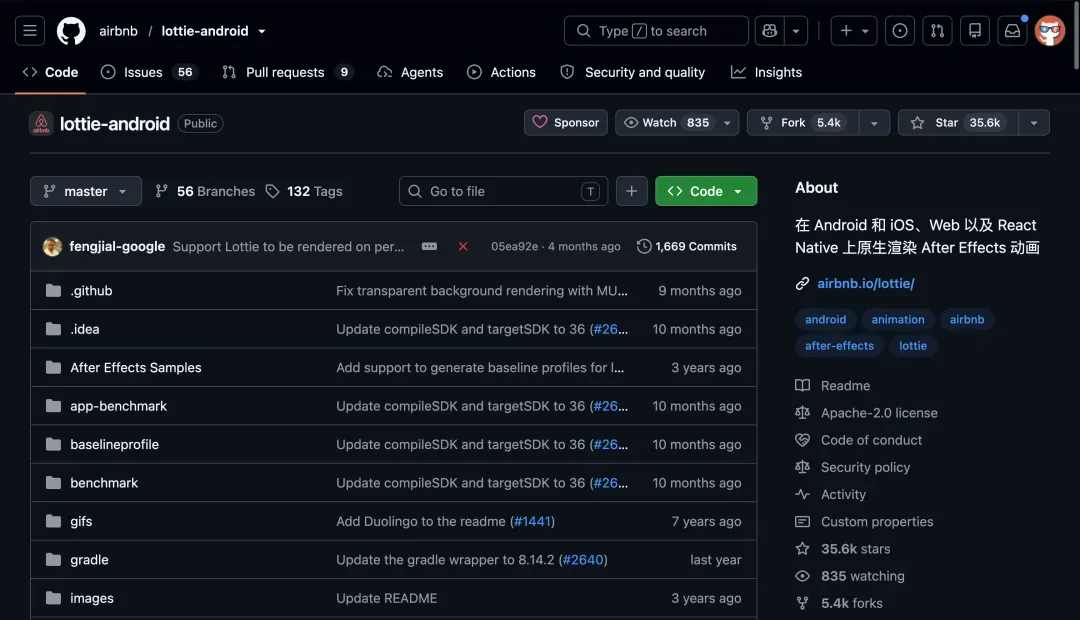The height and width of the screenshot is (620, 1080).
Task: Click the animation topic tag
Action: point(897,320)
